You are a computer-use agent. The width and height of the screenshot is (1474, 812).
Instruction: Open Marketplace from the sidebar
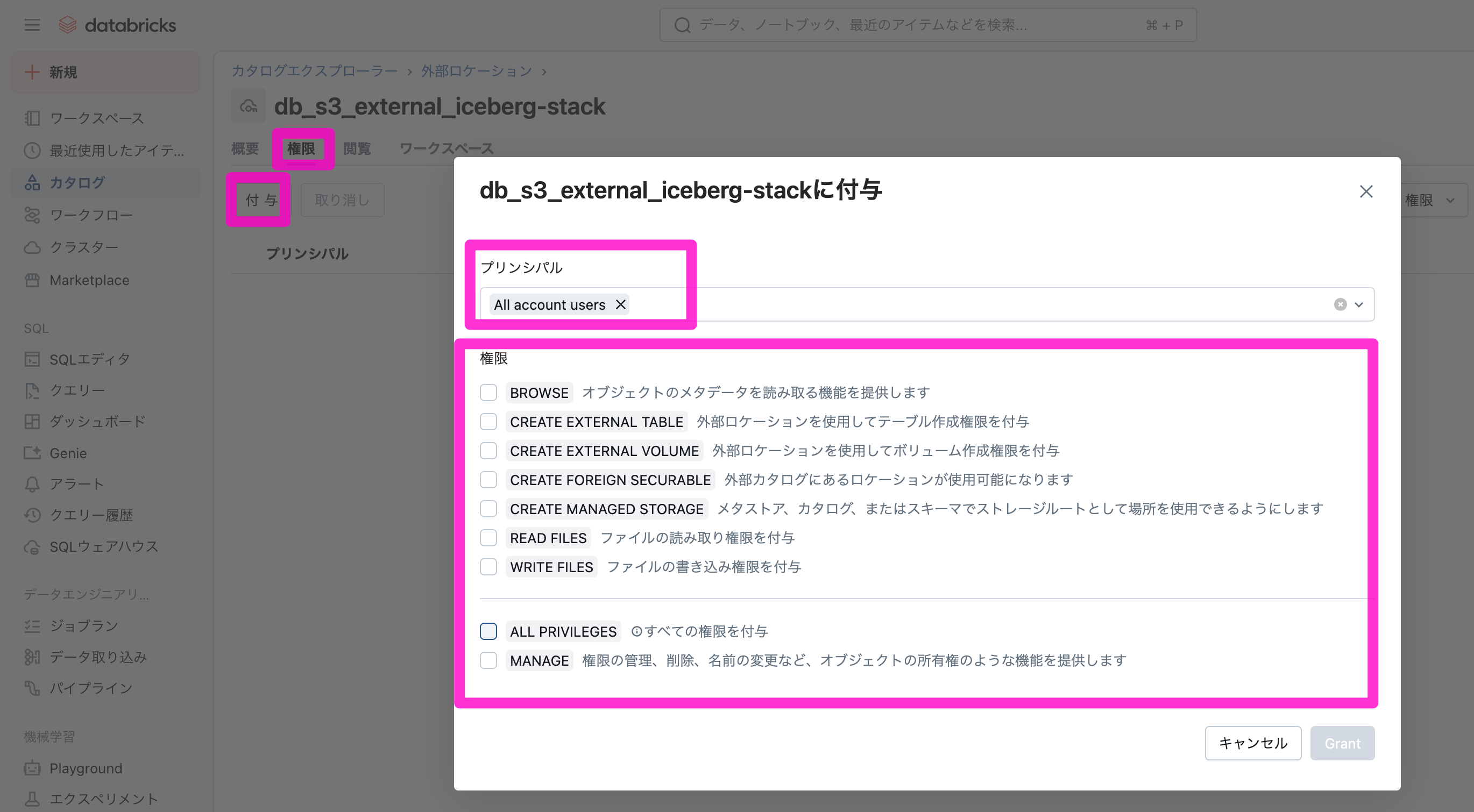click(89, 280)
